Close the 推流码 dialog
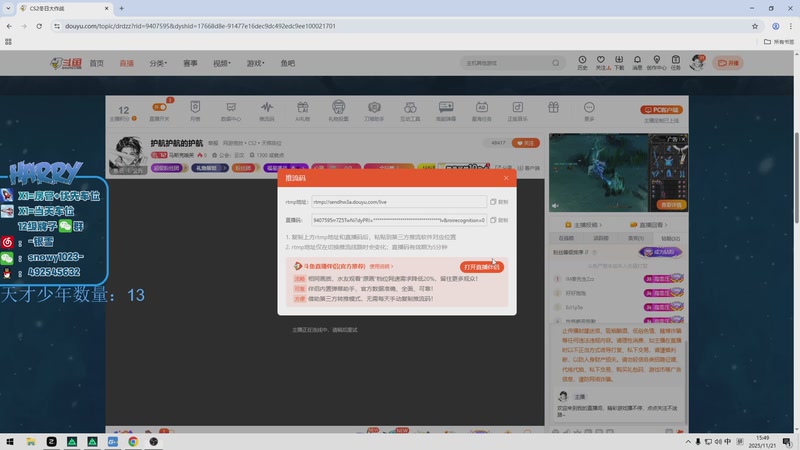This screenshot has width=800, height=450. pos(506,178)
